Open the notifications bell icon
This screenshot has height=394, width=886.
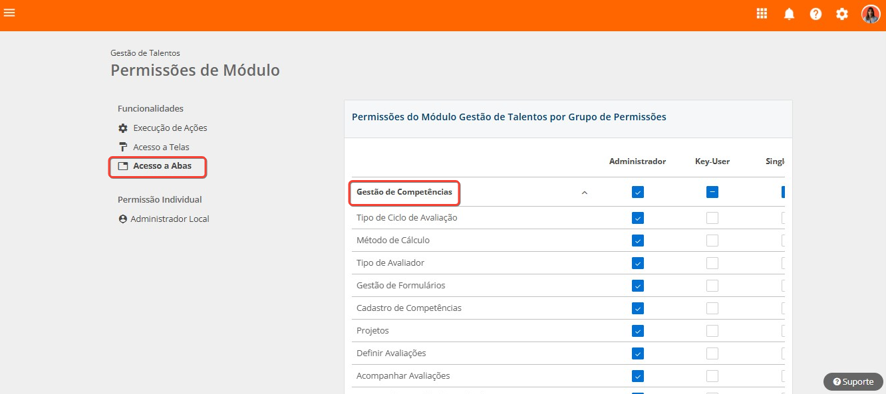tap(789, 14)
